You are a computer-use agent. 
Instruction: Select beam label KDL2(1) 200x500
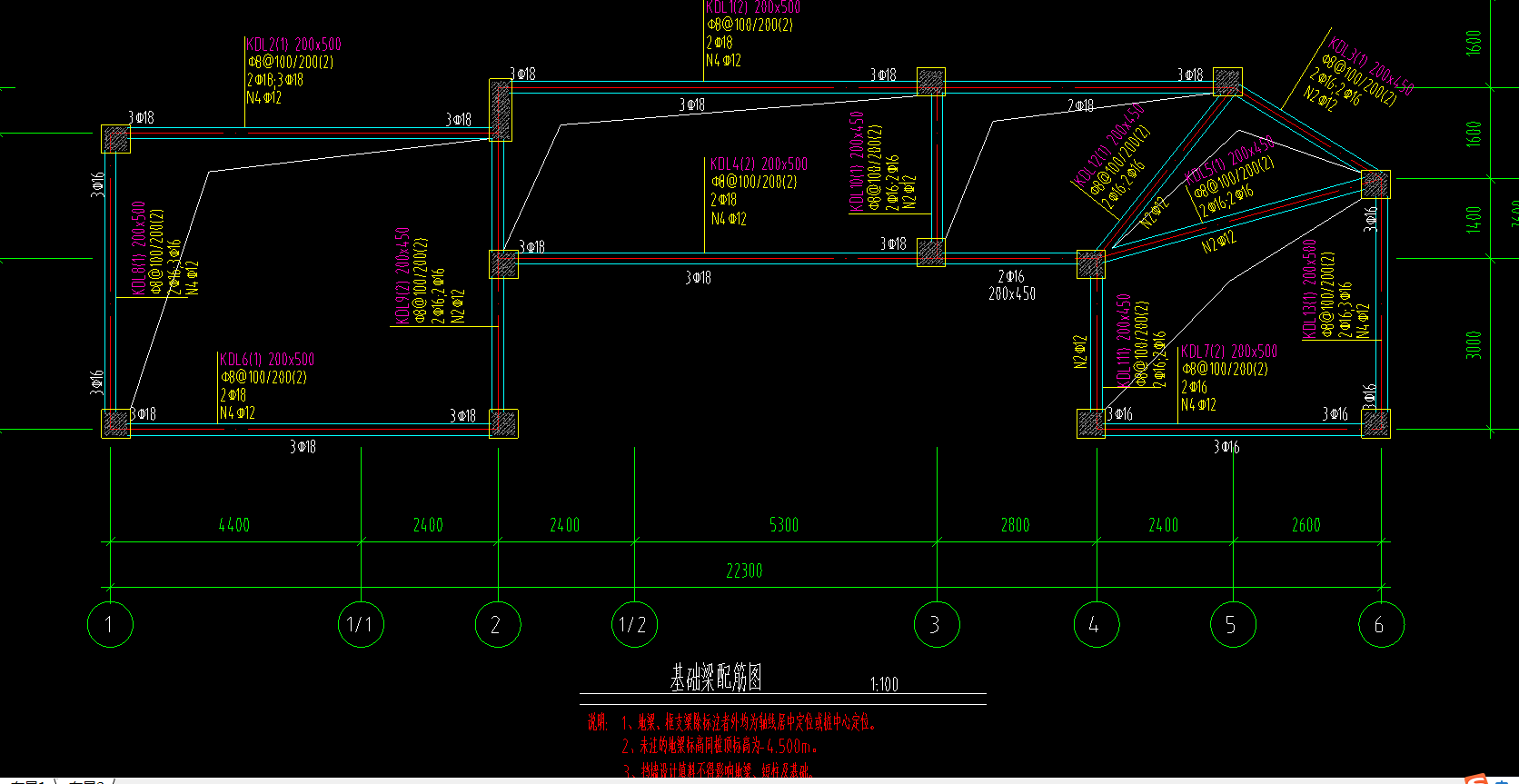pyautogui.click(x=294, y=45)
